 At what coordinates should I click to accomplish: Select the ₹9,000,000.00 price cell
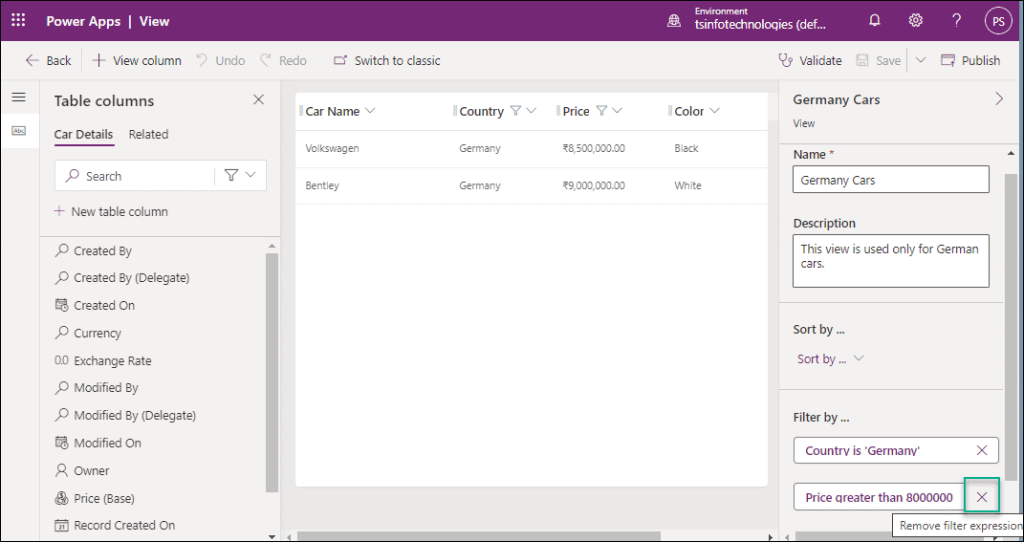(x=594, y=185)
